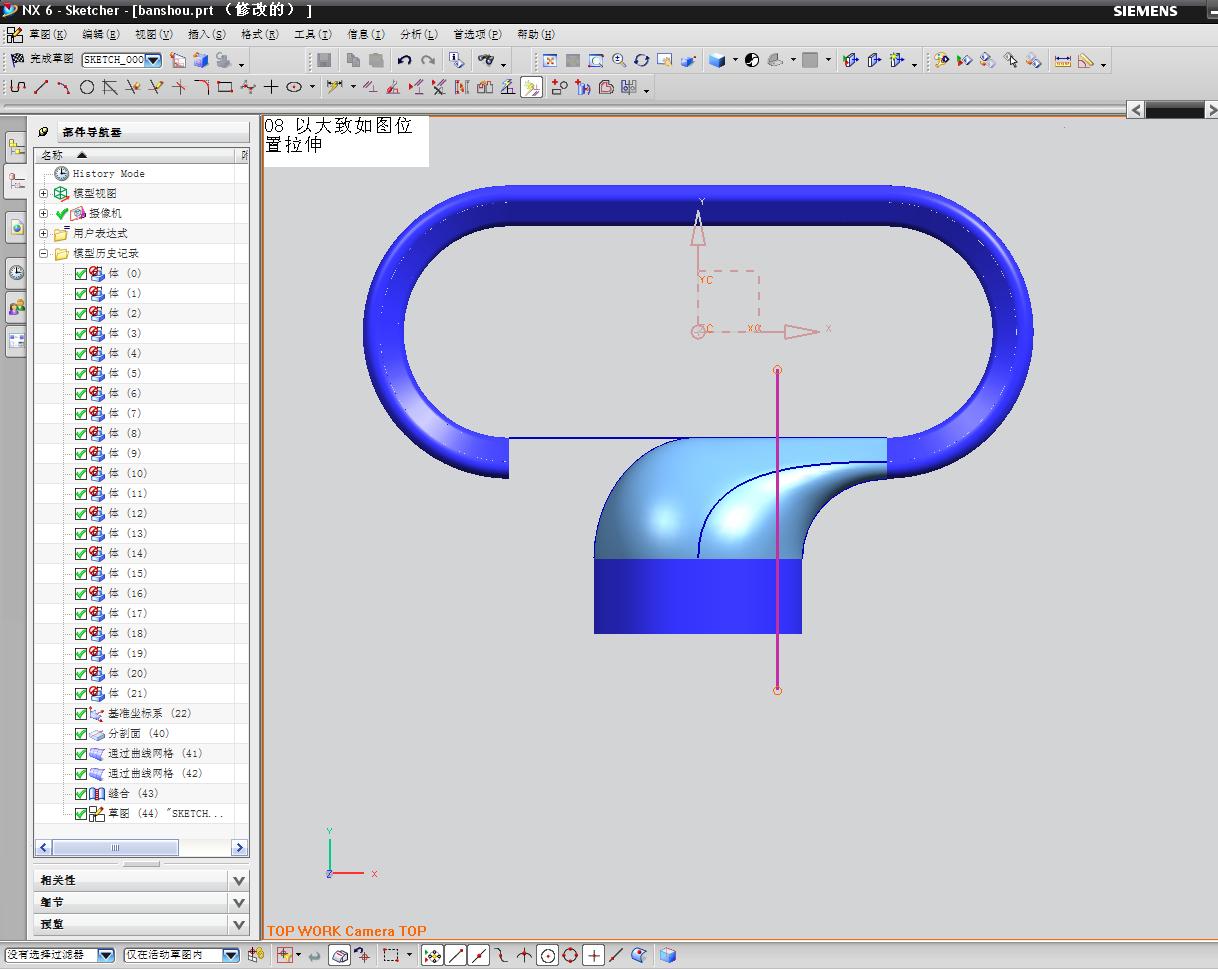This screenshot has width=1218, height=969.
Task: Select the Circle sketch tool
Action: [x=87, y=88]
